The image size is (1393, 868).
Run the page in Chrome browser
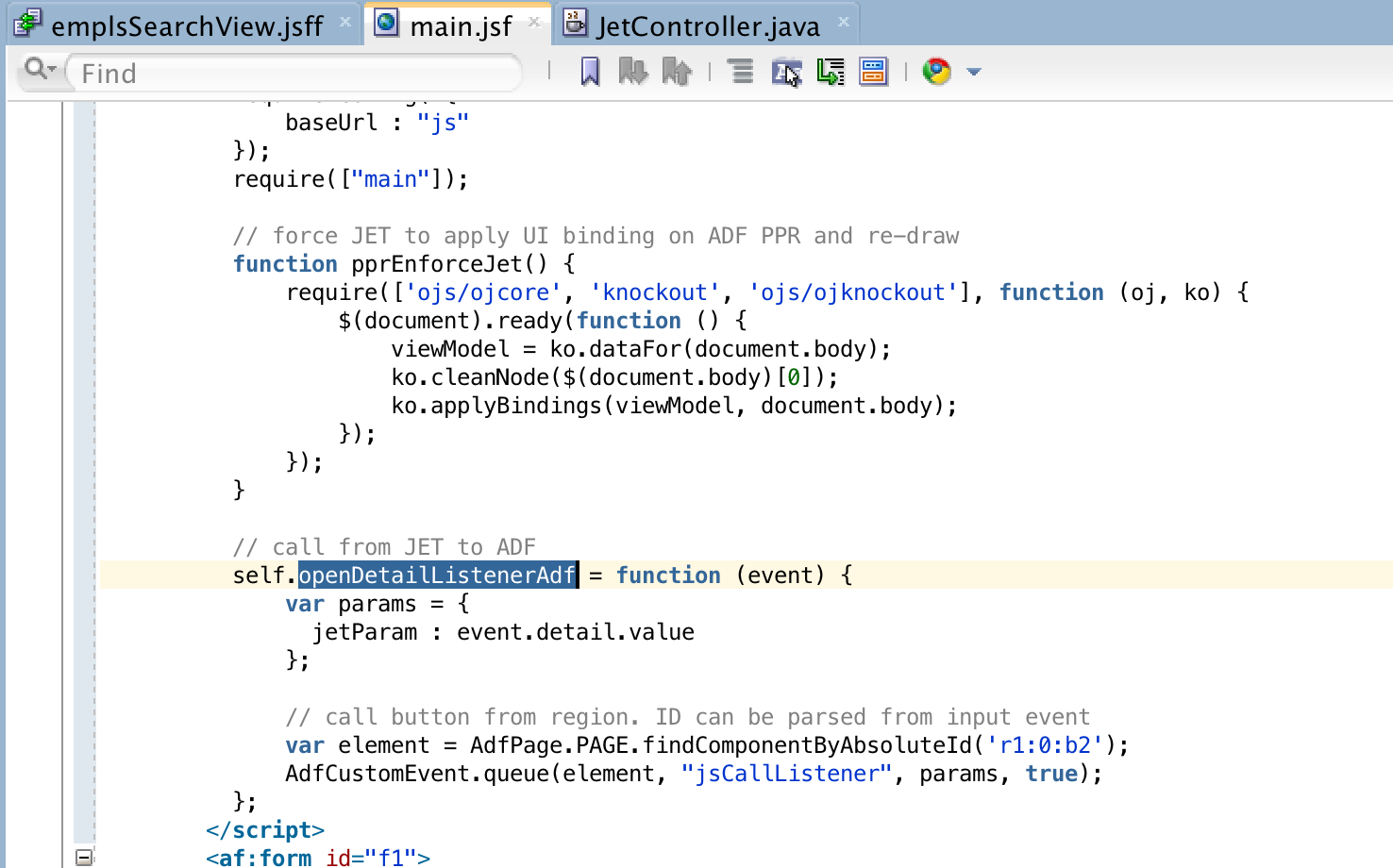tap(936, 70)
